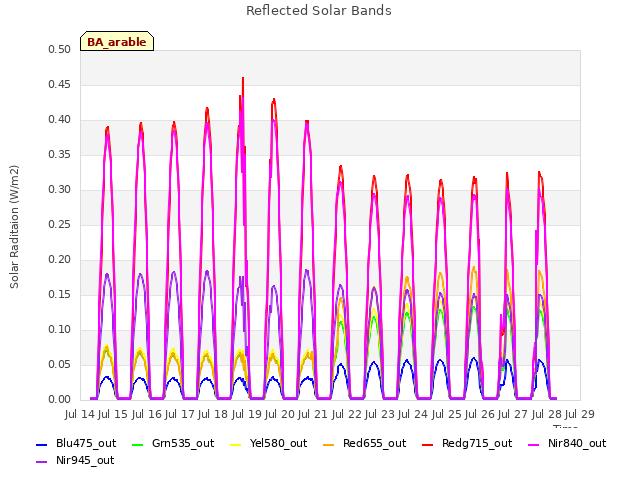
Task: Click the 0.40 y-axis tick label
Action: pyautogui.click(x=60, y=120)
